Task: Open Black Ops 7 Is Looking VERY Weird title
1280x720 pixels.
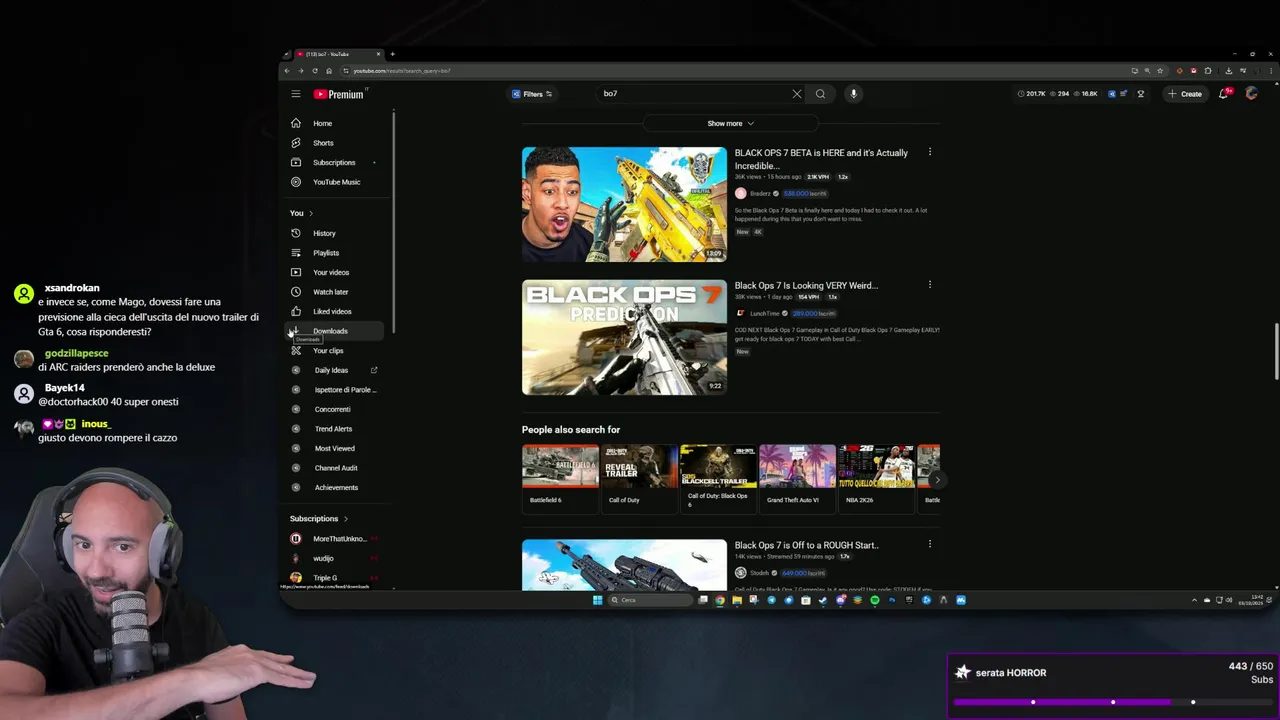Action: 806,285
